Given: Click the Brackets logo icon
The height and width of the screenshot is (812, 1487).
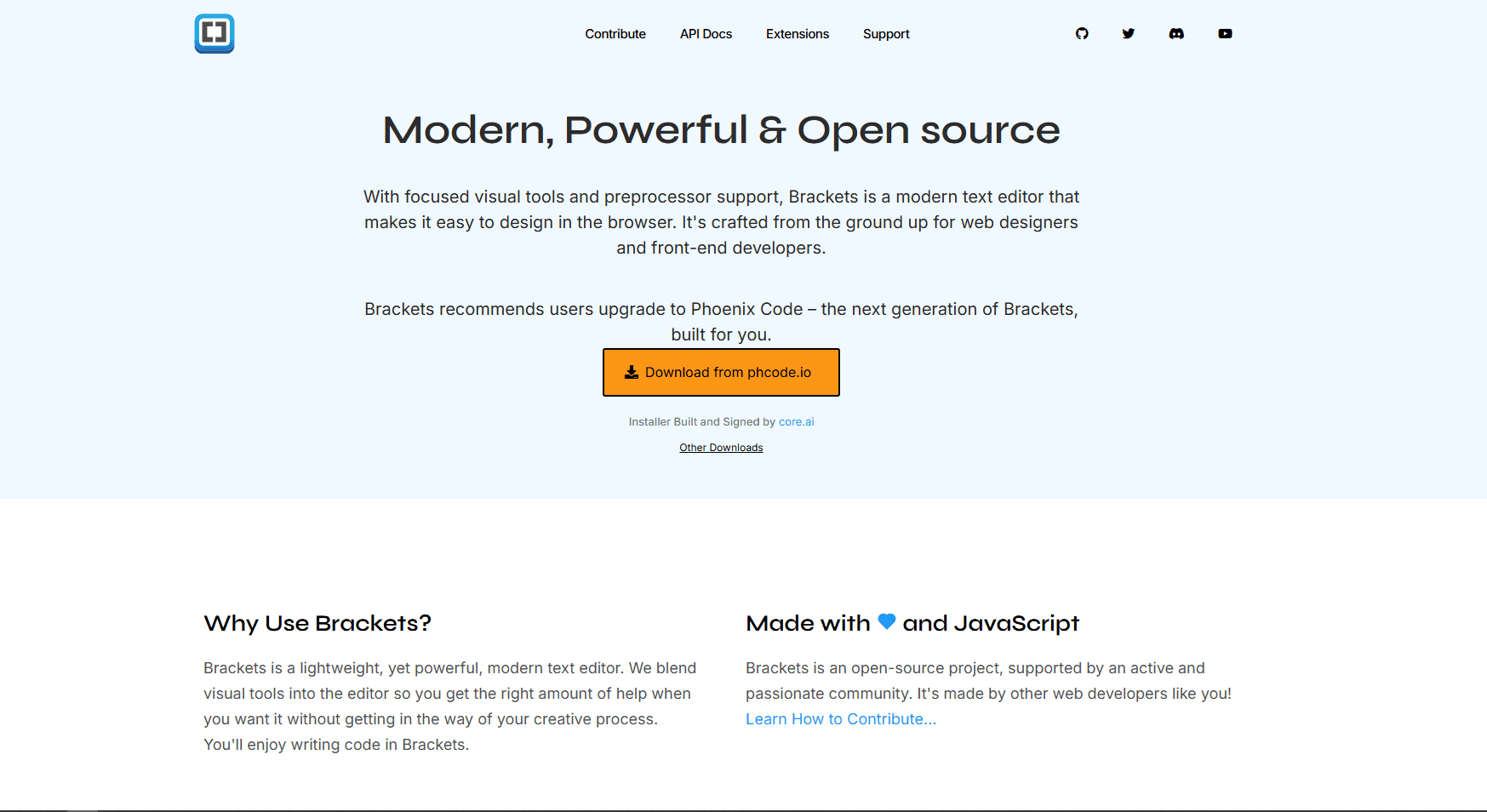Looking at the screenshot, I should [214, 34].
